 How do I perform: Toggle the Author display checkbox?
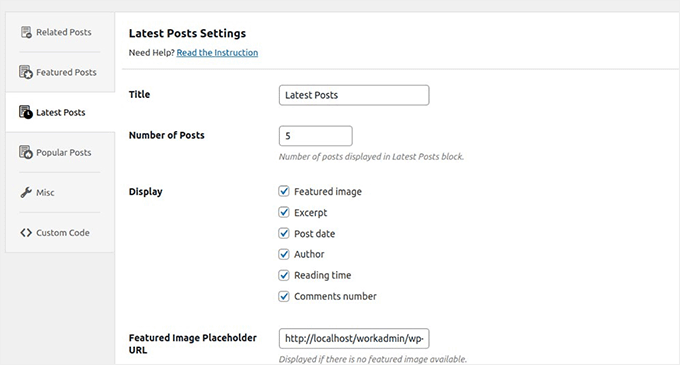(284, 254)
